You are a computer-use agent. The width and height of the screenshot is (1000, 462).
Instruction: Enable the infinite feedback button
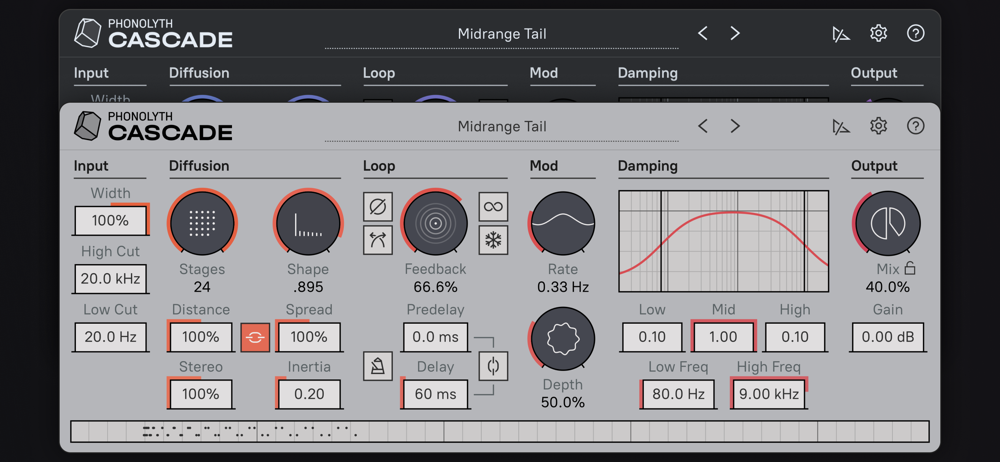coord(494,207)
